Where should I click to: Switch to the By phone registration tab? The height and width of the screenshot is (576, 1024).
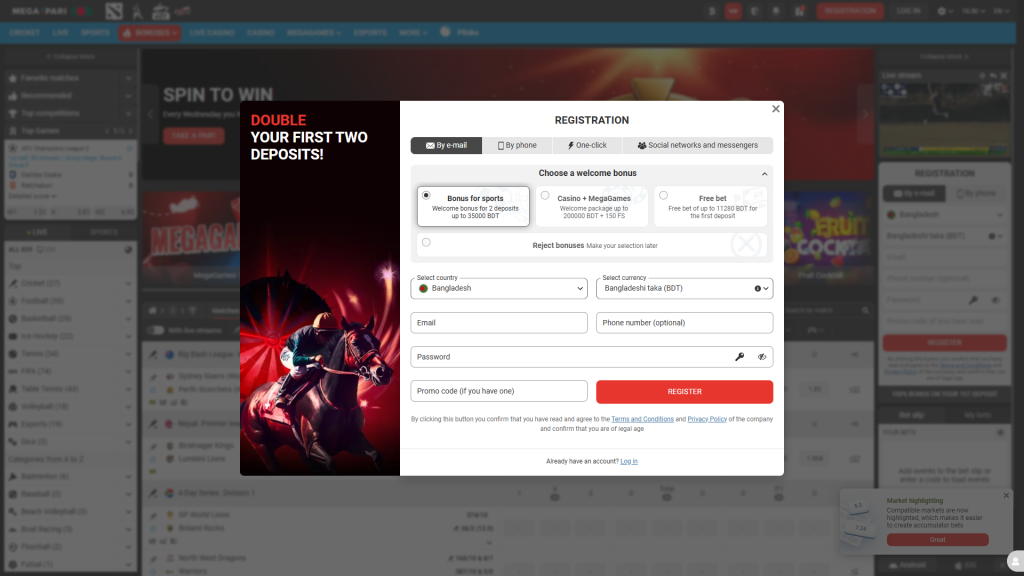518,144
